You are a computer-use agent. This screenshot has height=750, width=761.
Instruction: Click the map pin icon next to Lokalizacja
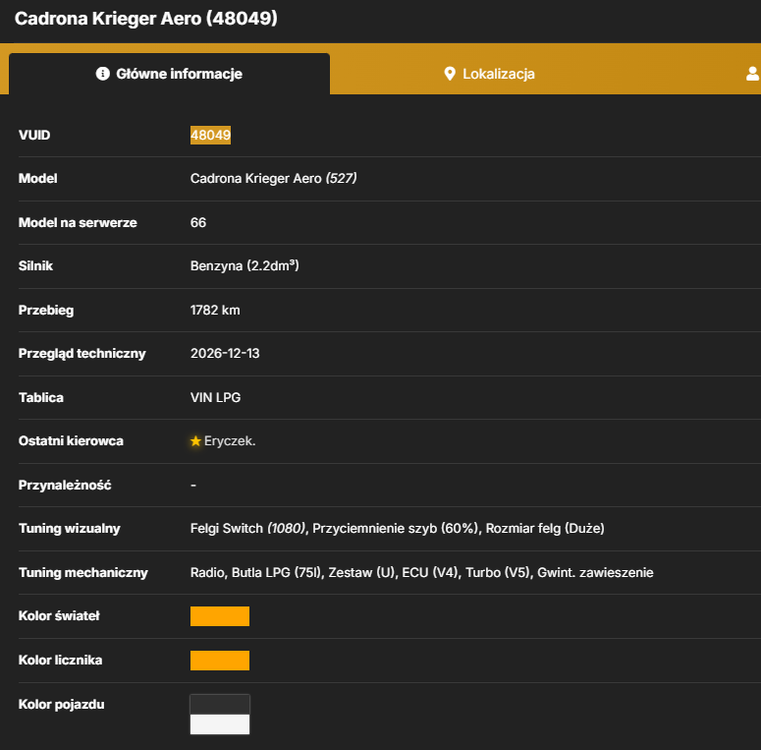point(450,74)
